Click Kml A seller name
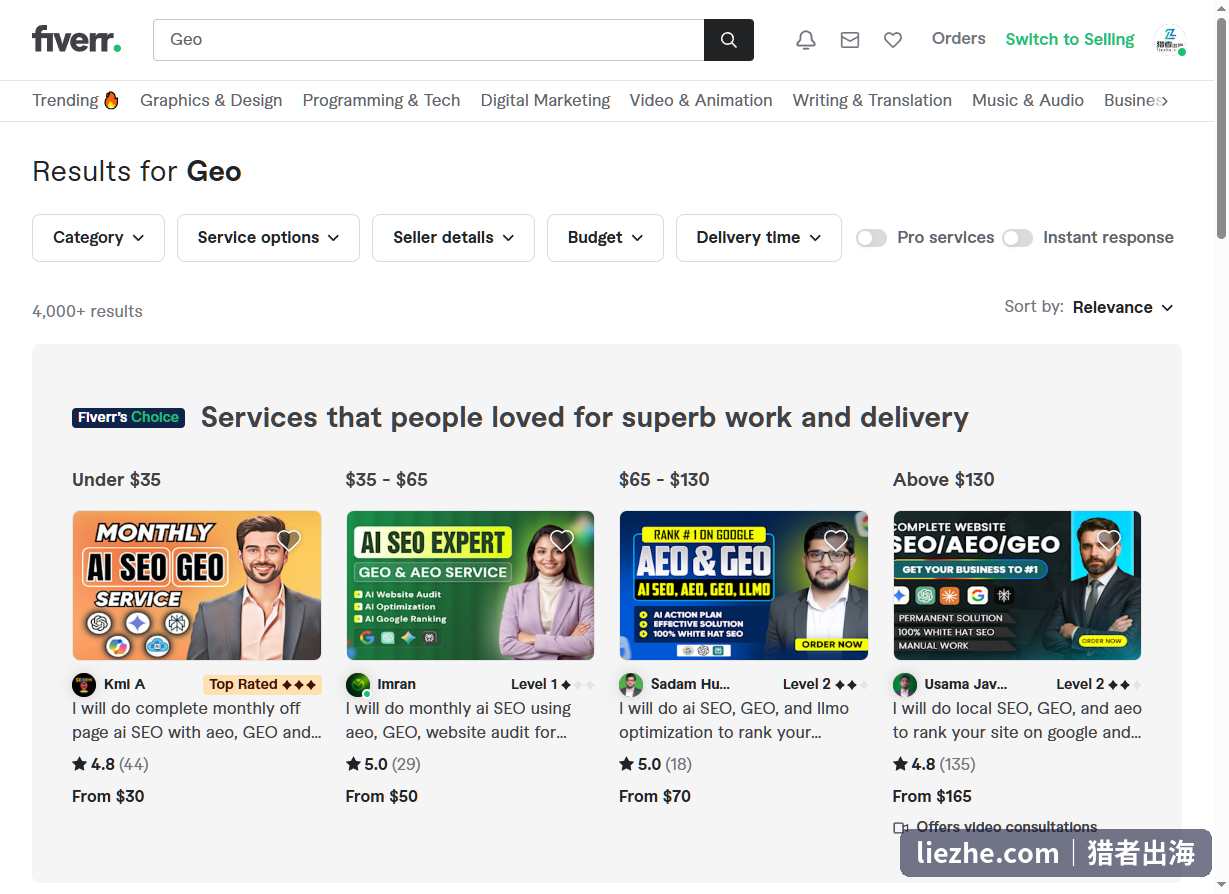 tap(125, 684)
